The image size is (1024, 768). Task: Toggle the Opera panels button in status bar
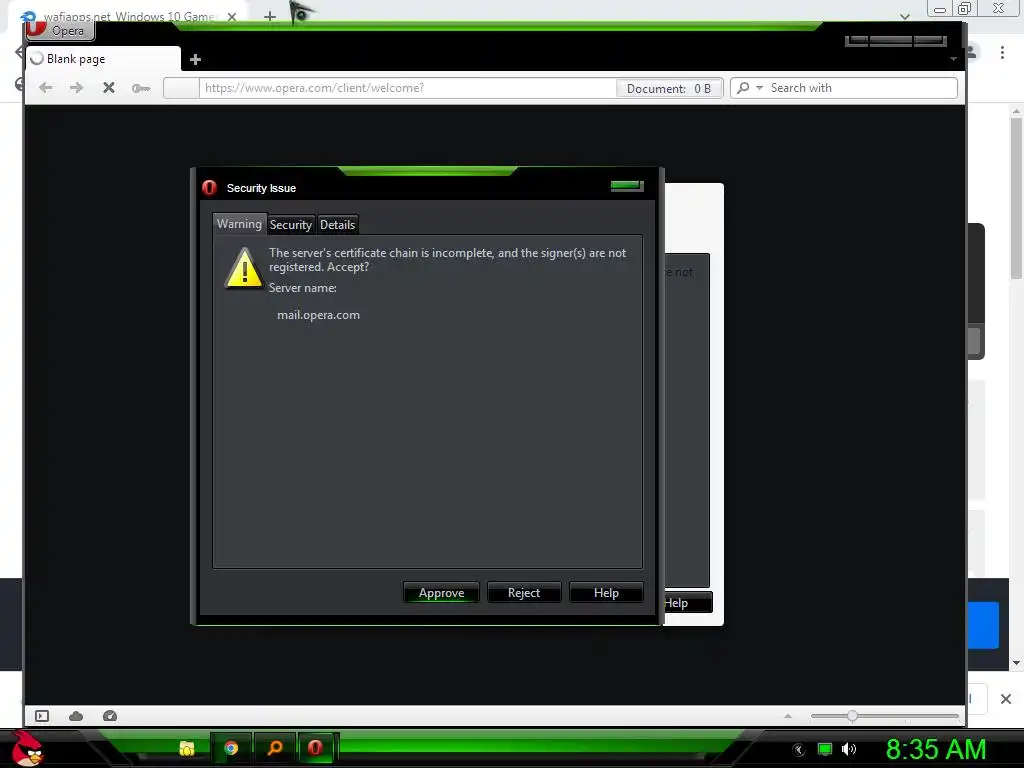42,716
